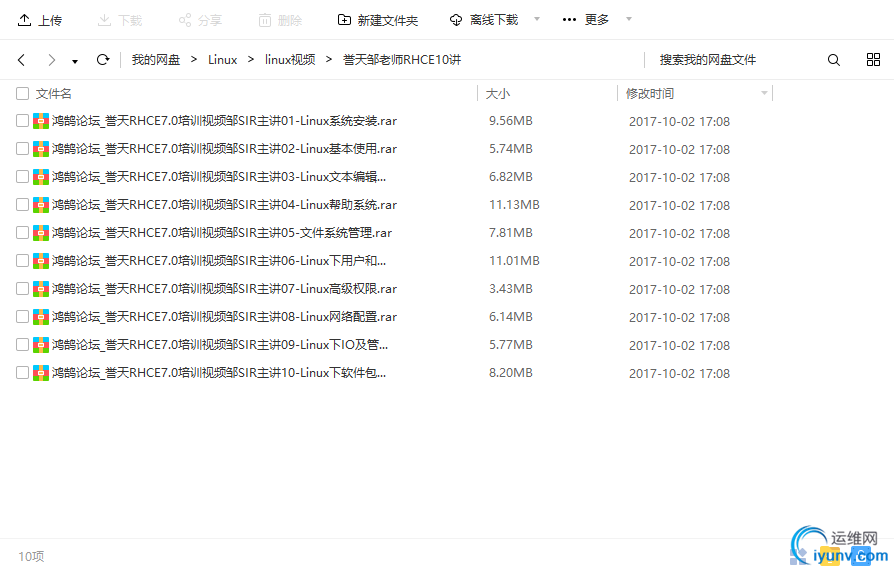Select file name 主讲07-Linux高级权限.rar

point(225,289)
